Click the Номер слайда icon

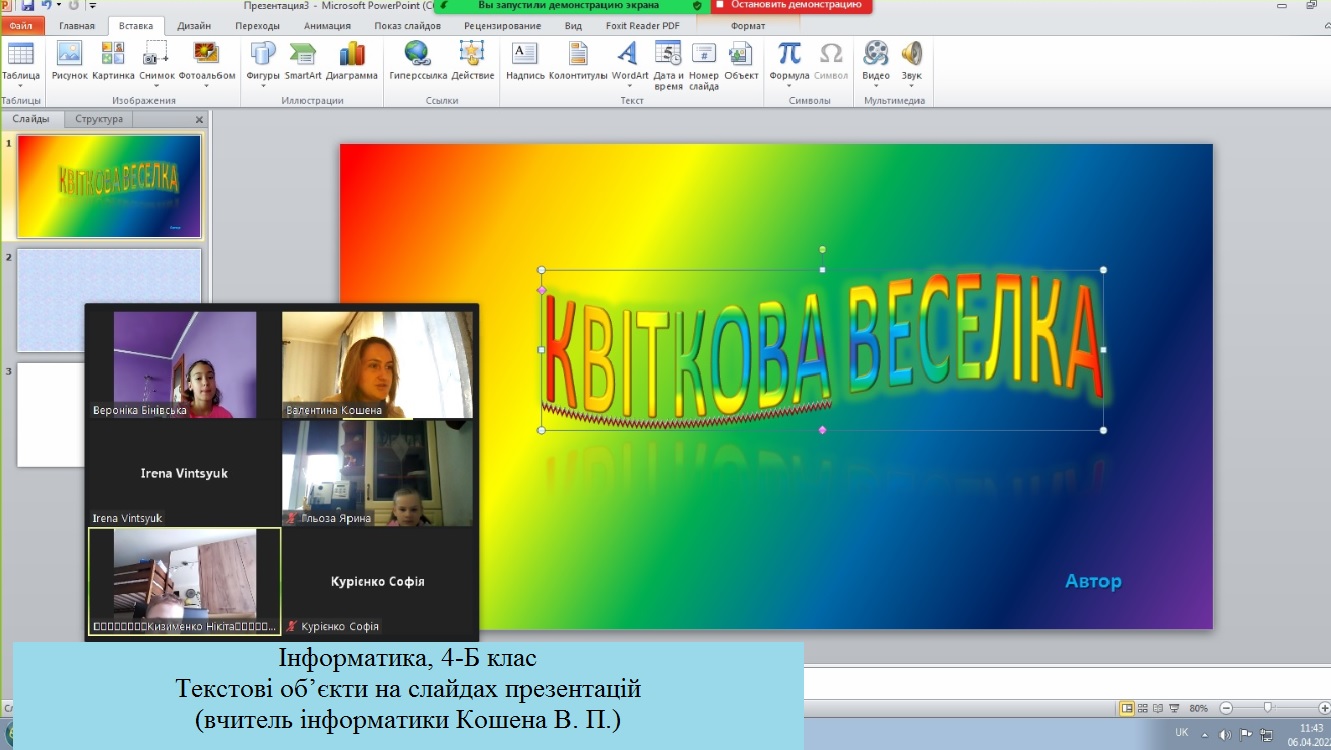point(704,54)
